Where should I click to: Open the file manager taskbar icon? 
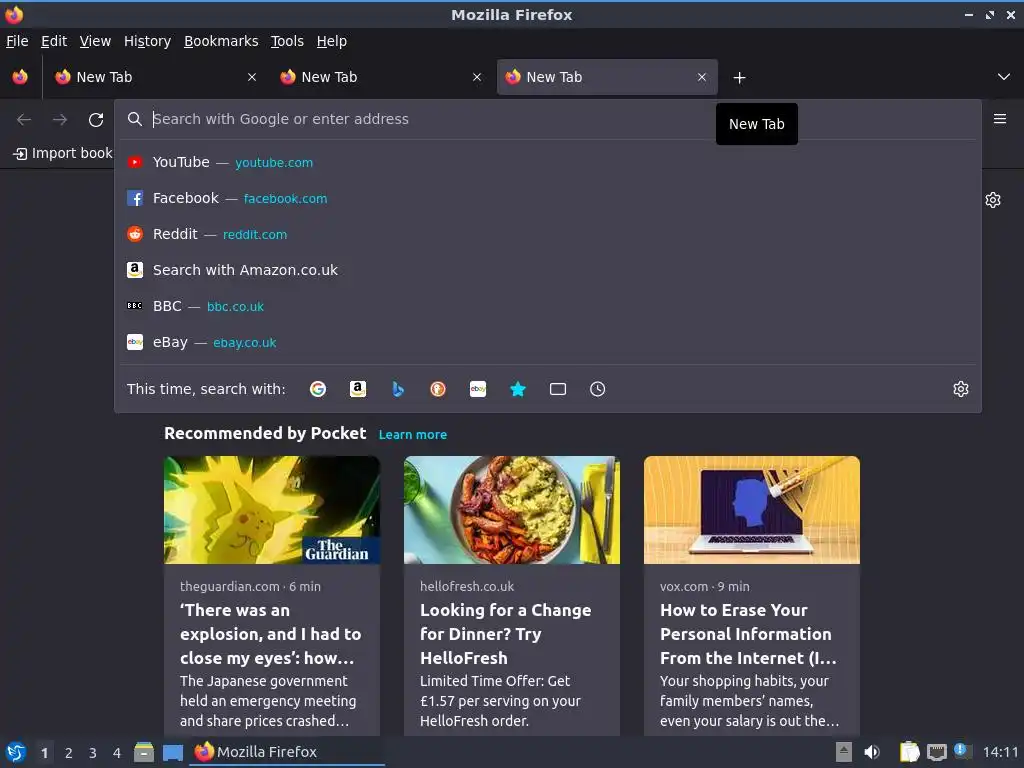tap(144, 752)
